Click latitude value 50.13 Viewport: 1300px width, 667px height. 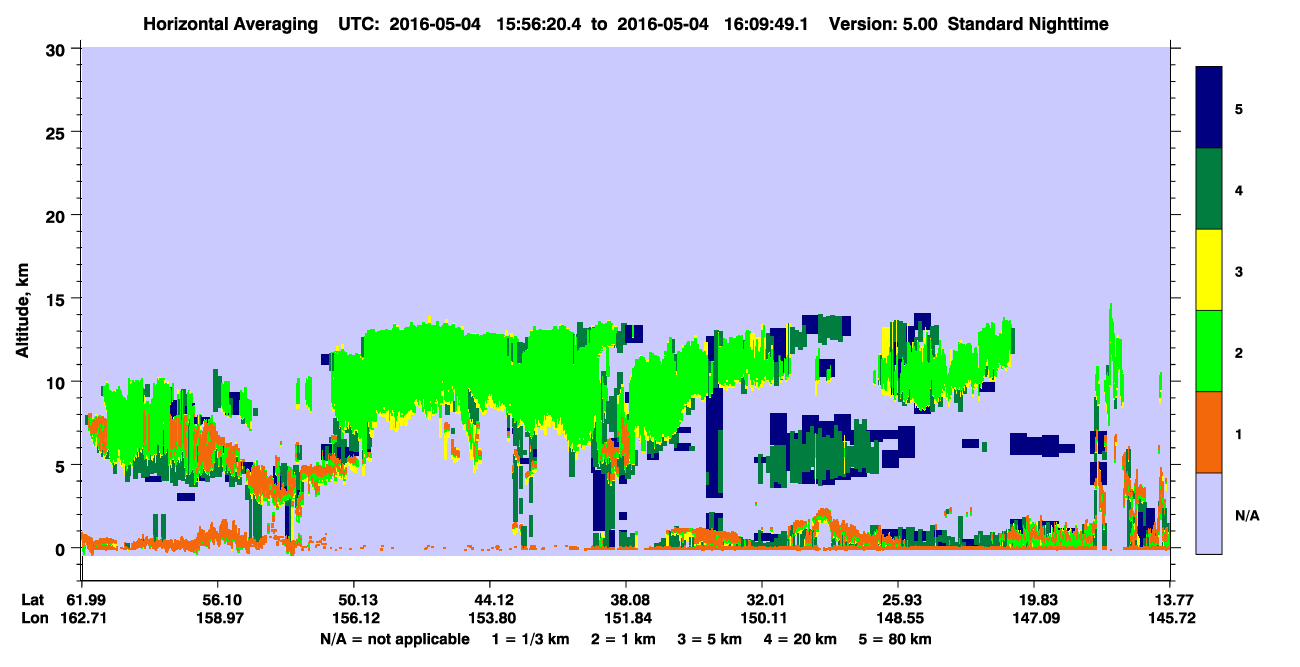coord(354,599)
